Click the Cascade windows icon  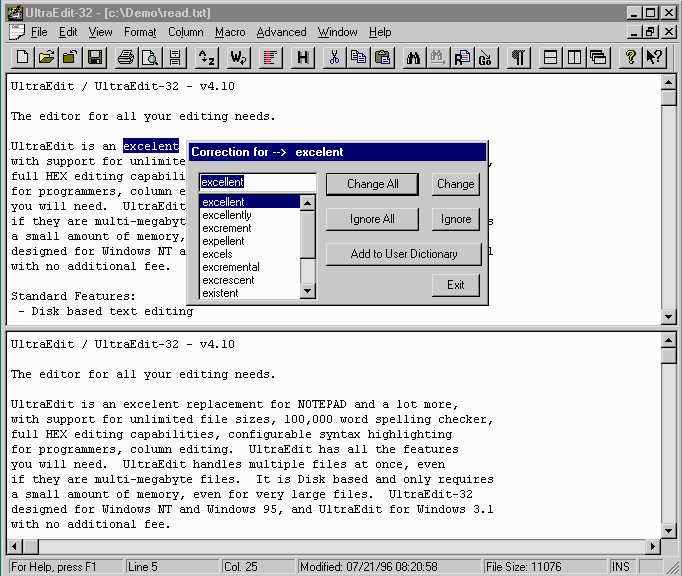coord(599,57)
